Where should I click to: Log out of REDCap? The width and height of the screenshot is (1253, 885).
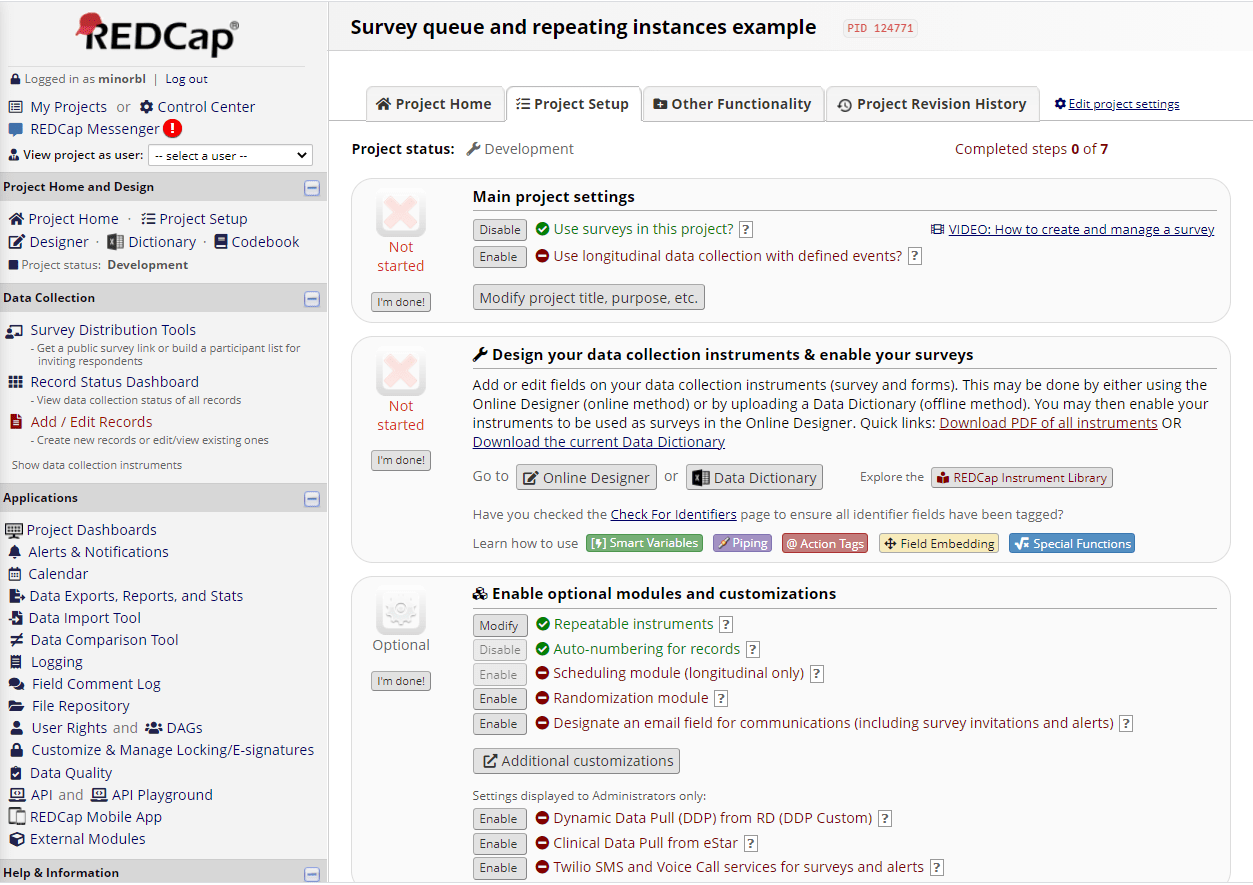[x=187, y=79]
